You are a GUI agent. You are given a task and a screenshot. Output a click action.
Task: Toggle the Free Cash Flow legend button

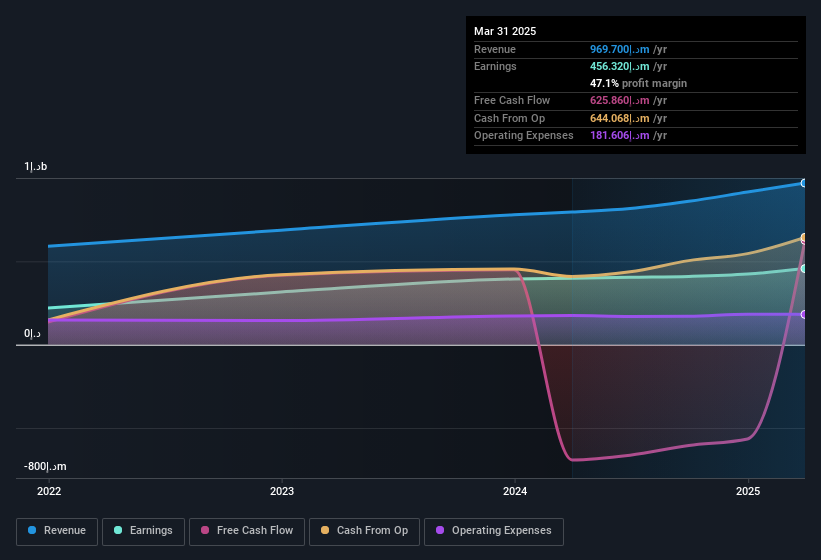tap(247, 531)
